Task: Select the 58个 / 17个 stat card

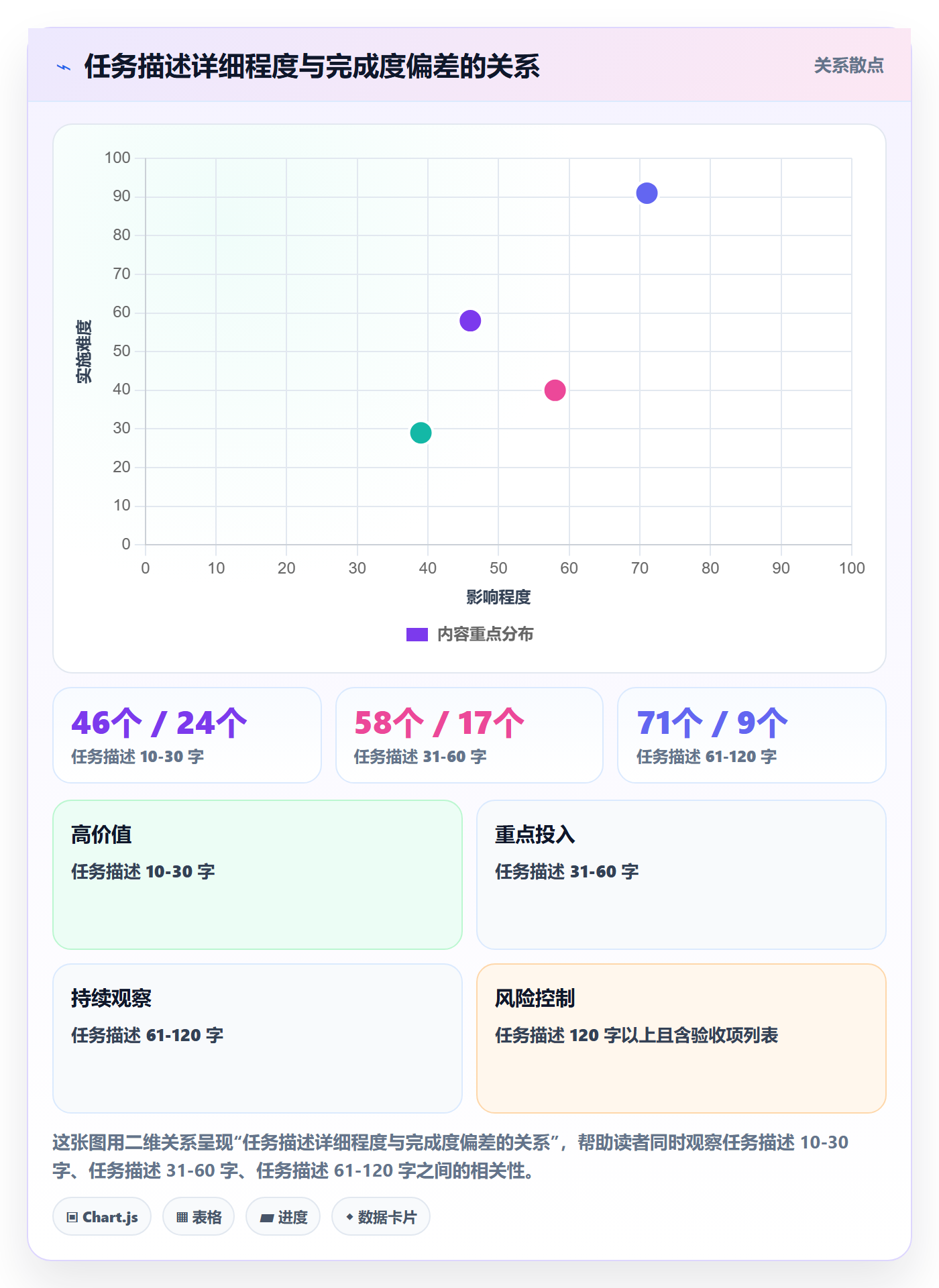Action: click(x=469, y=735)
